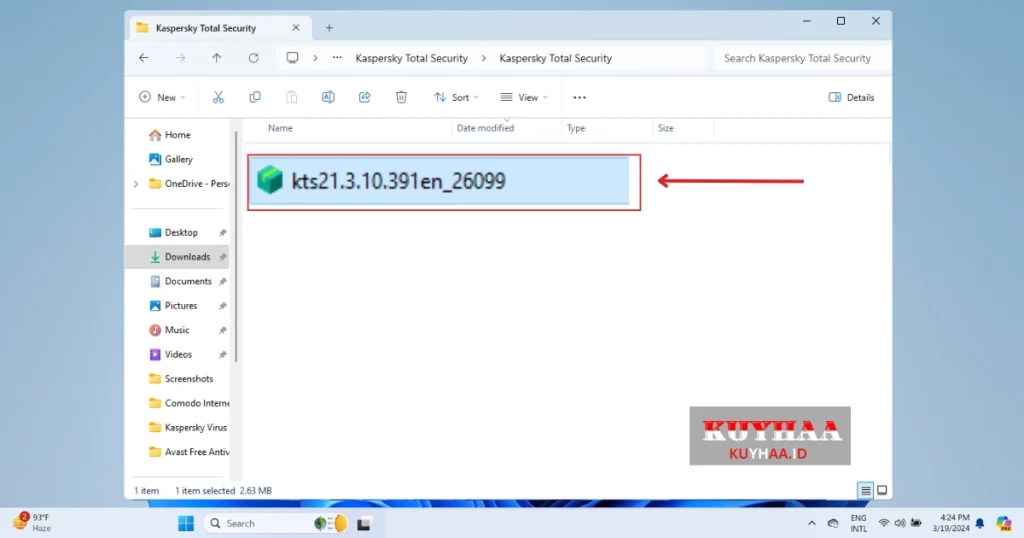The height and width of the screenshot is (538, 1024).
Task: Open the New dropdown menu
Action: tap(162, 97)
